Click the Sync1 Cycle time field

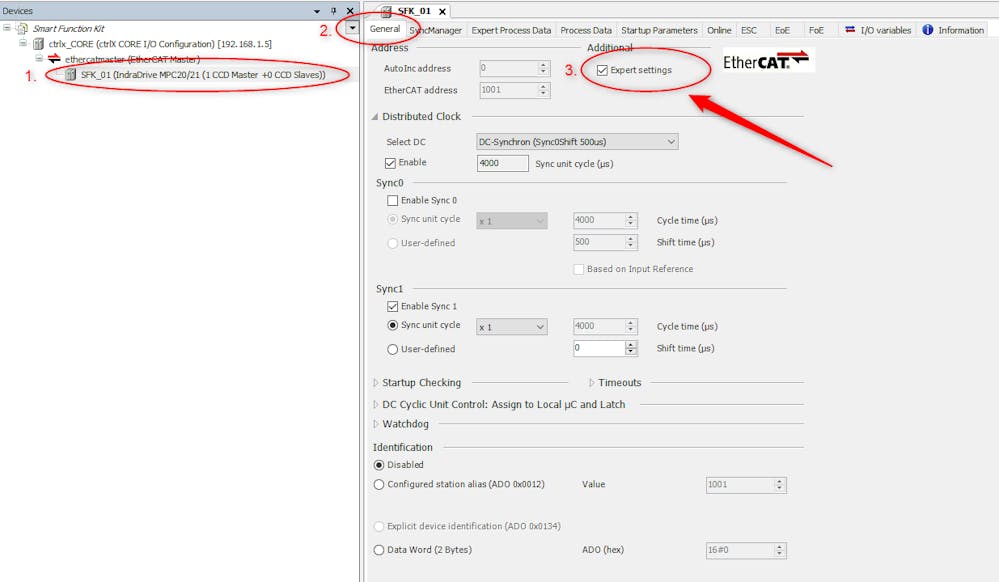pyautogui.click(x=605, y=326)
